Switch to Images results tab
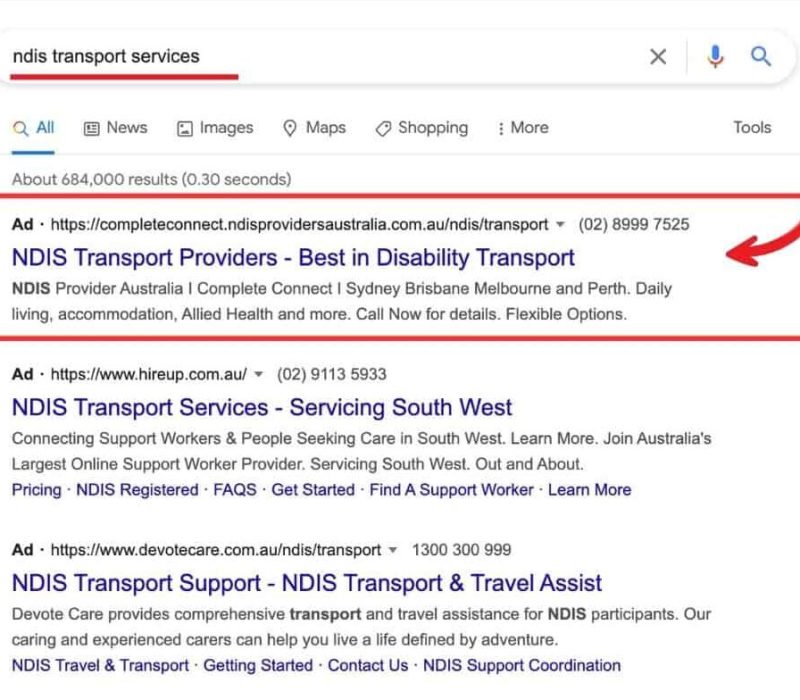800x700 pixels. 215,128
